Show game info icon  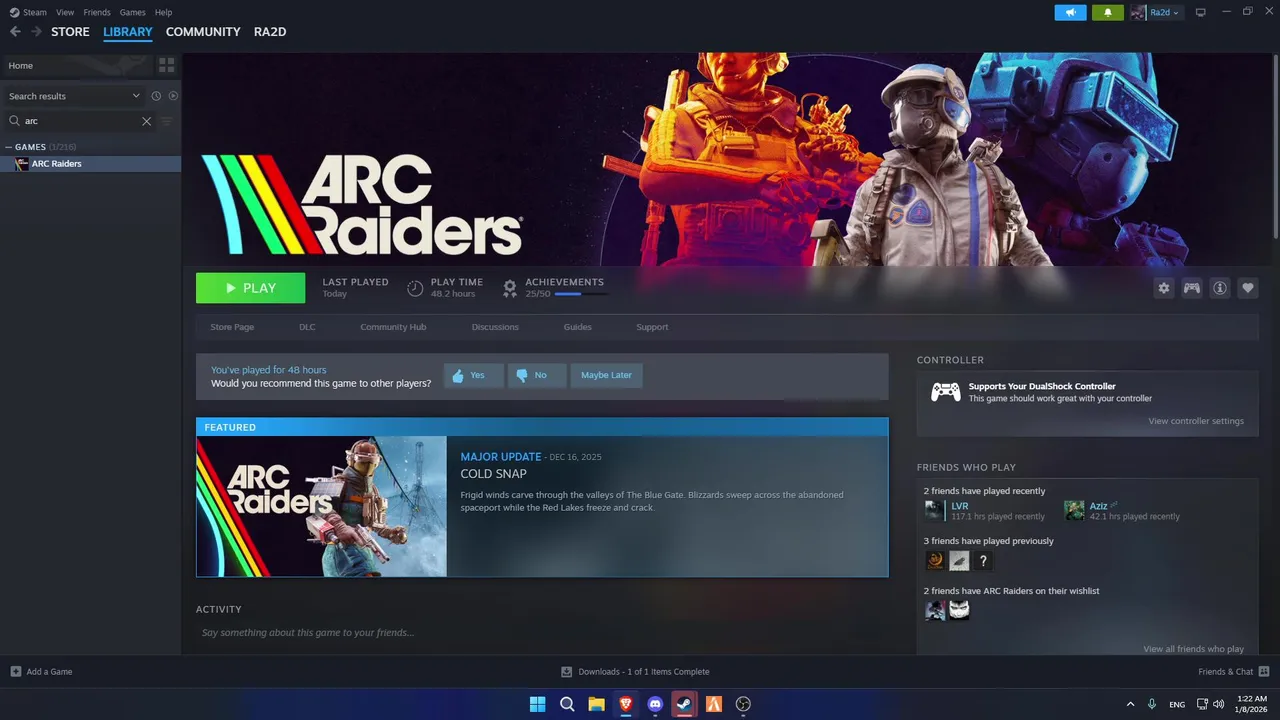click(x=1219, y=288)
